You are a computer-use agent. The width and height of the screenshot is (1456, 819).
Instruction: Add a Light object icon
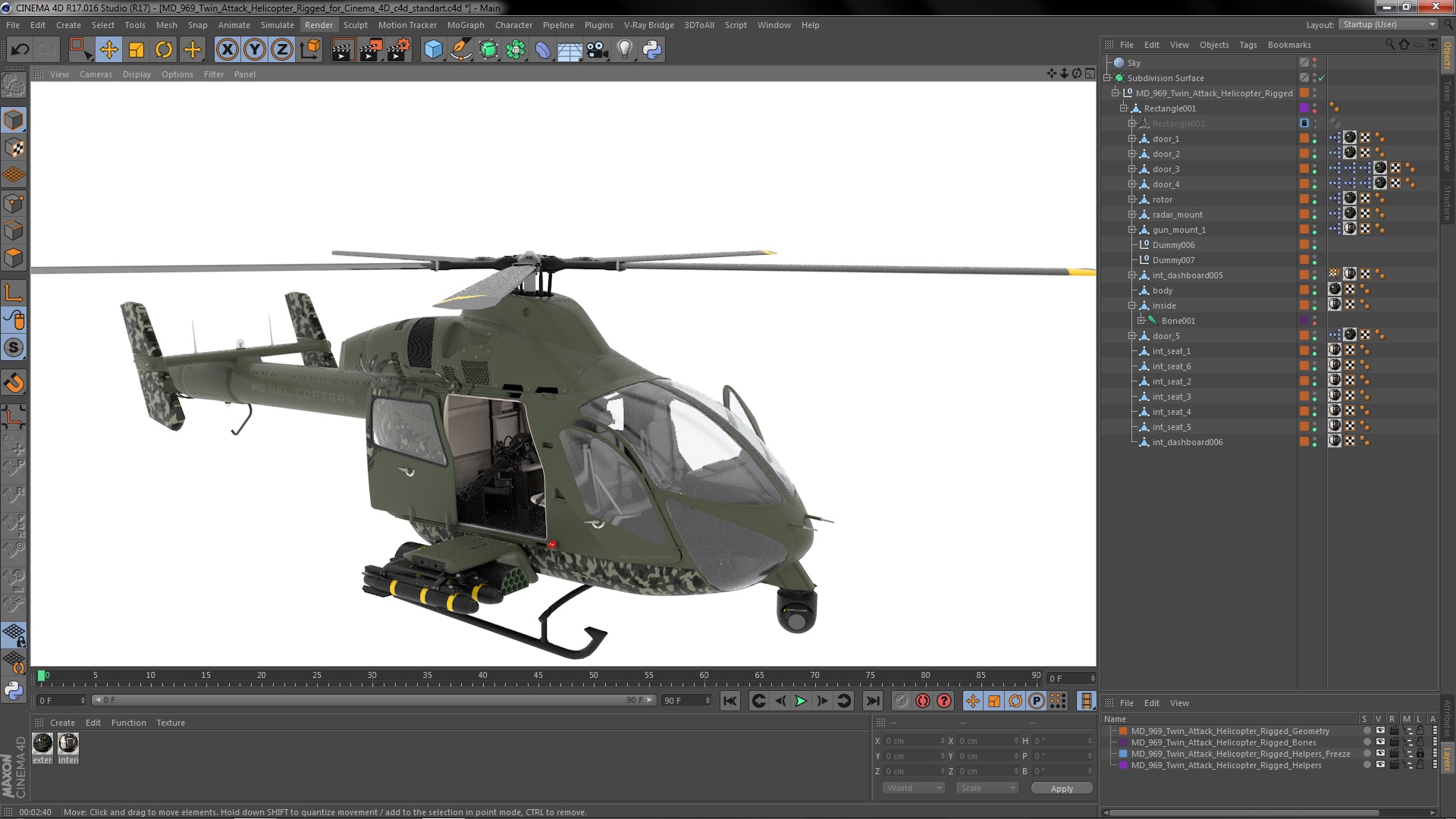coord(624,50)
